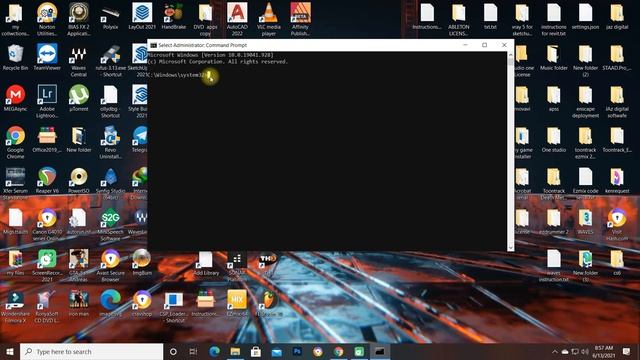Open Ezmix code text file

point(585,183)
